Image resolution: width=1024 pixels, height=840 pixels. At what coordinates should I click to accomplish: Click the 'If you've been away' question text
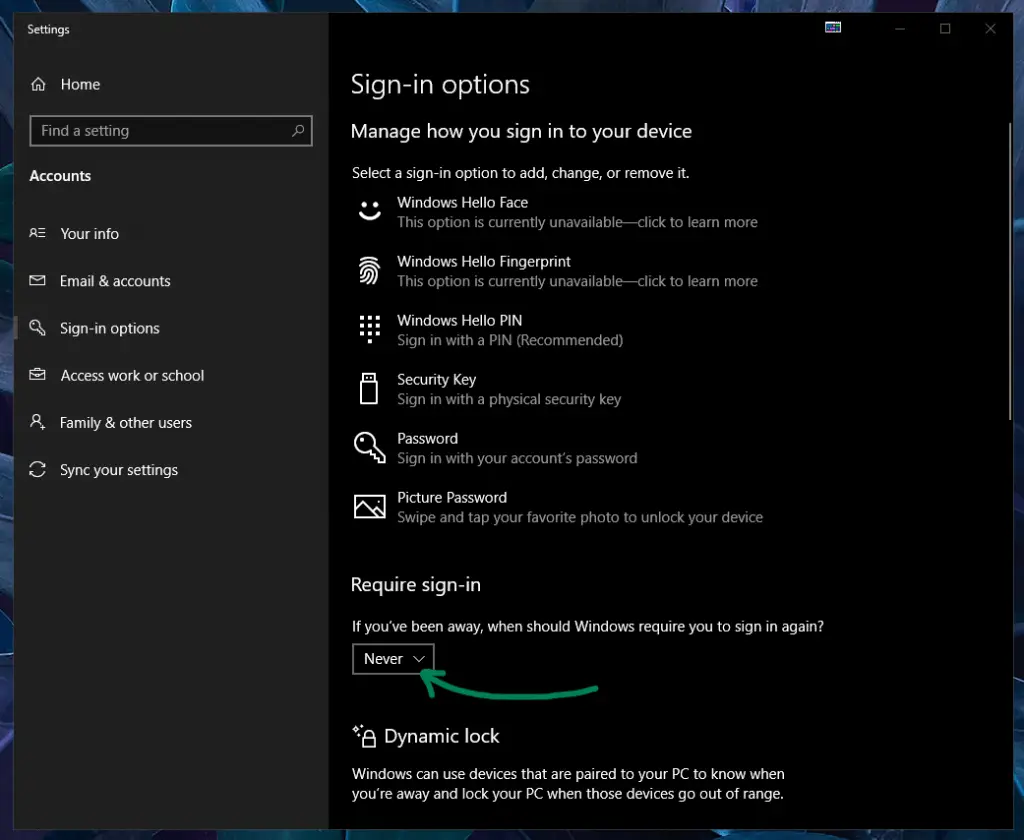(x=588, y=626)
